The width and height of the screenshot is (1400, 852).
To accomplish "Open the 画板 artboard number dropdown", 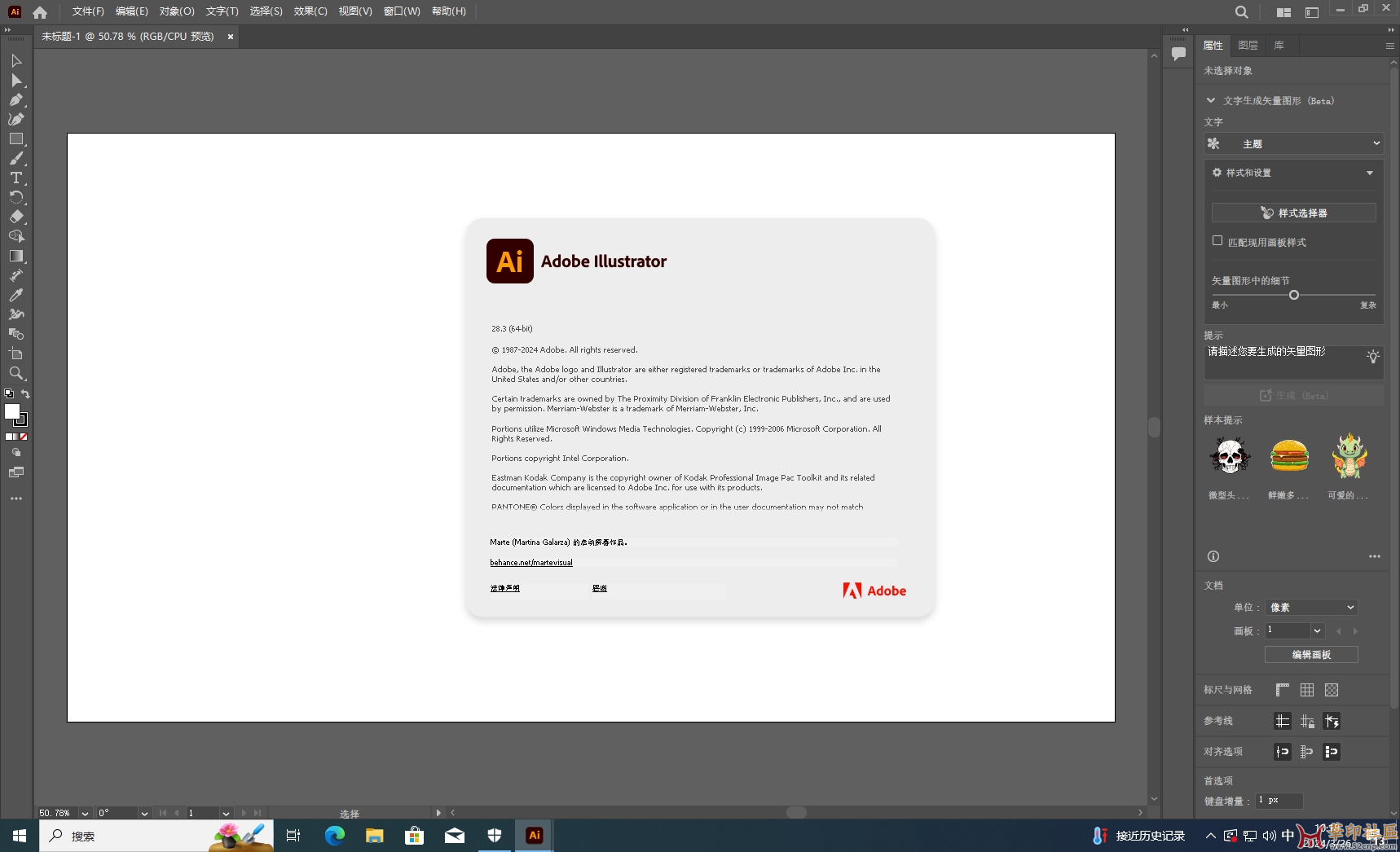I will pos(1318,631).
